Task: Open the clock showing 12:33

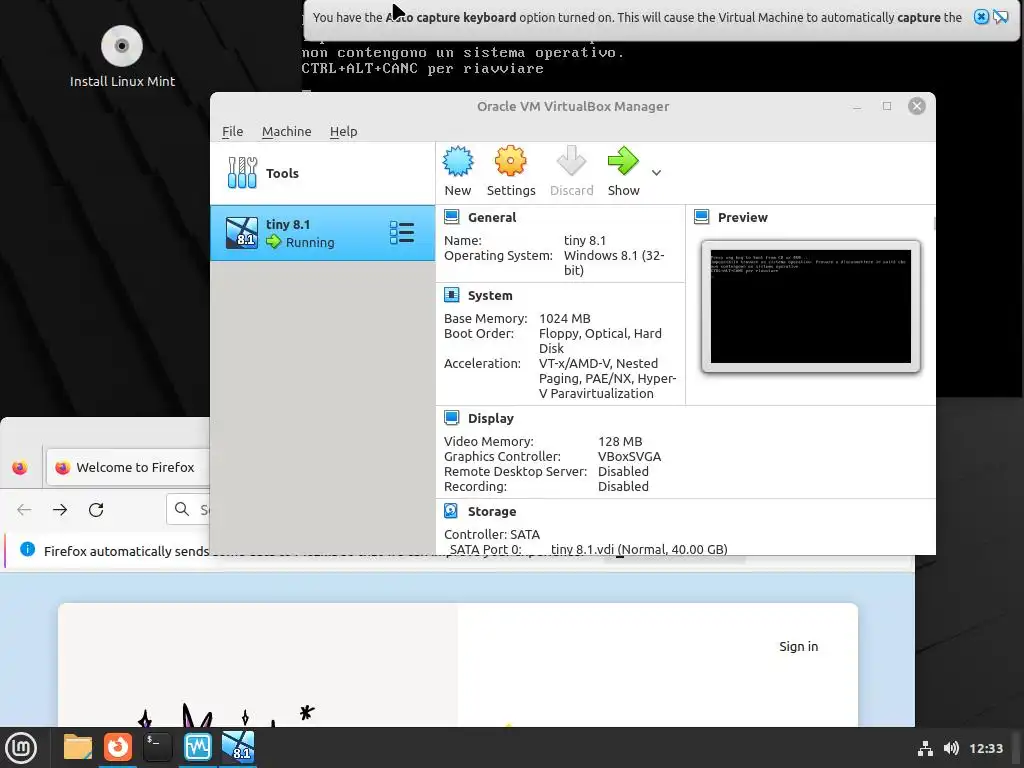Action: coord(985,748)
